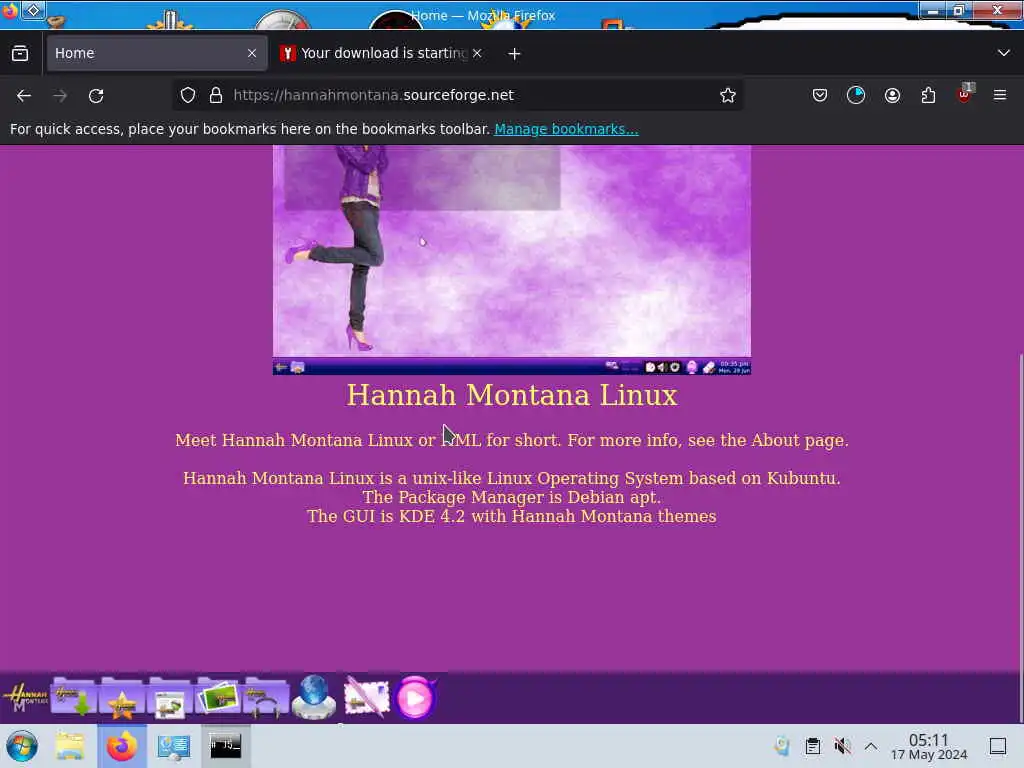Open uBlock Origin extension icon
This screenshot has height=768, width=1024.
965,94
